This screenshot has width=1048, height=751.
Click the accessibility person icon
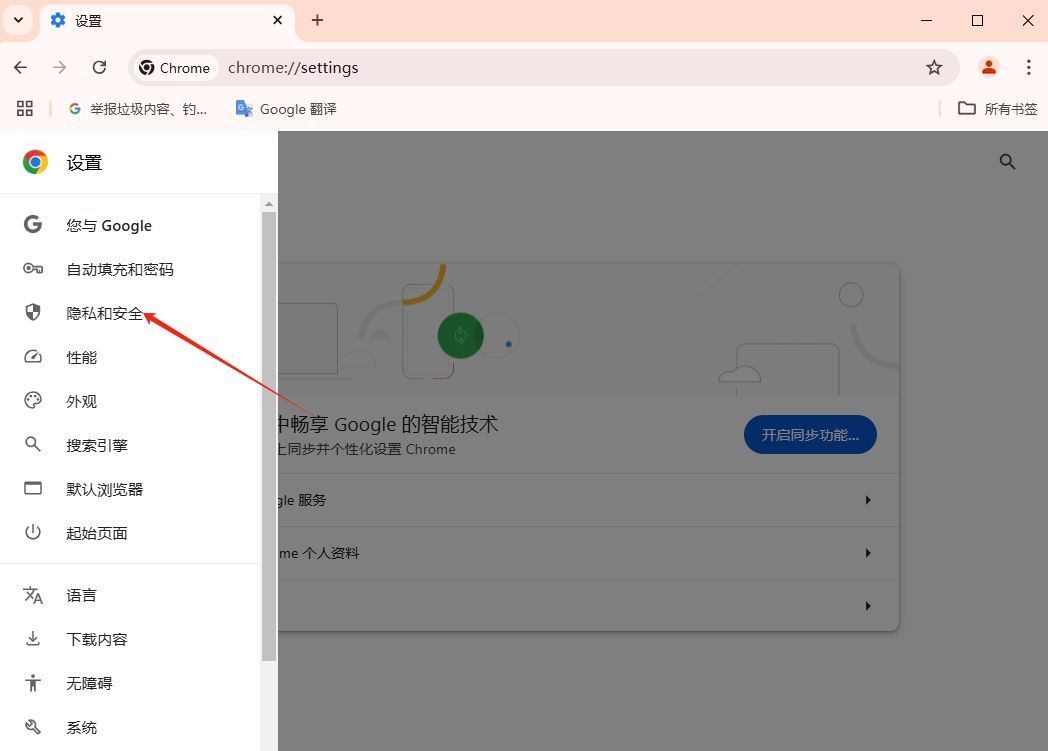click(33, 683)
